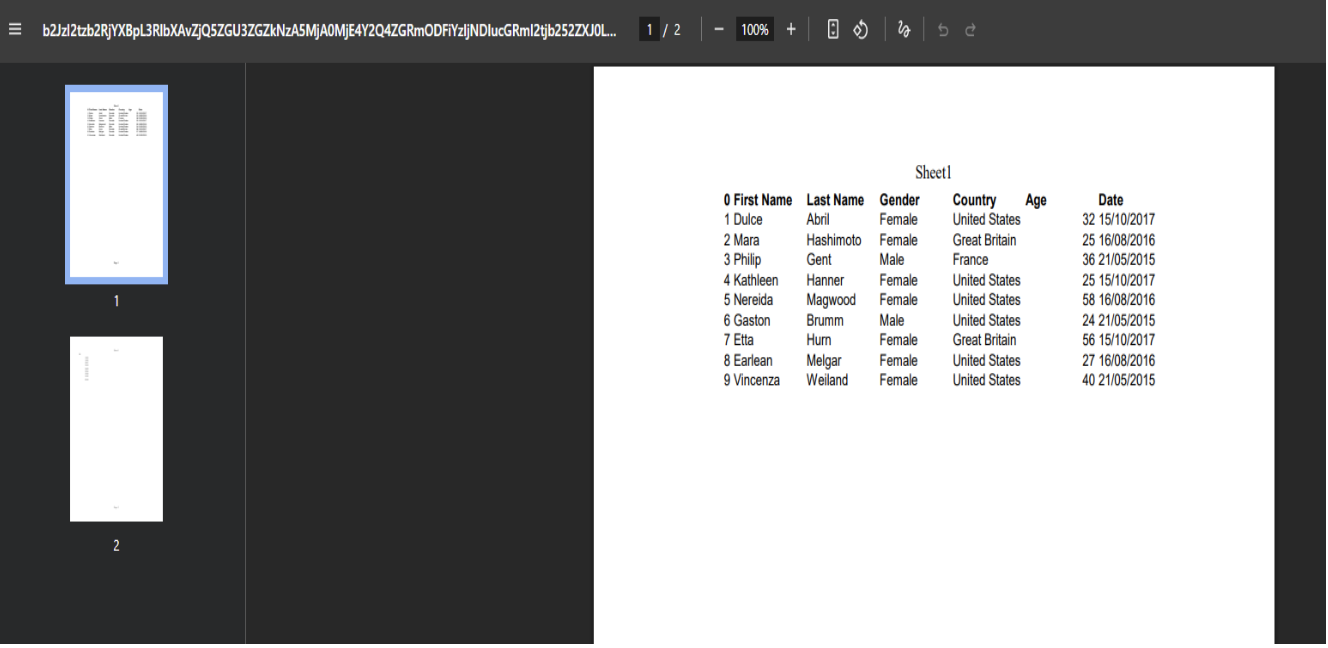Click the undo arrow icon
The image size is (1328, 648).
[x=943, y=30]
